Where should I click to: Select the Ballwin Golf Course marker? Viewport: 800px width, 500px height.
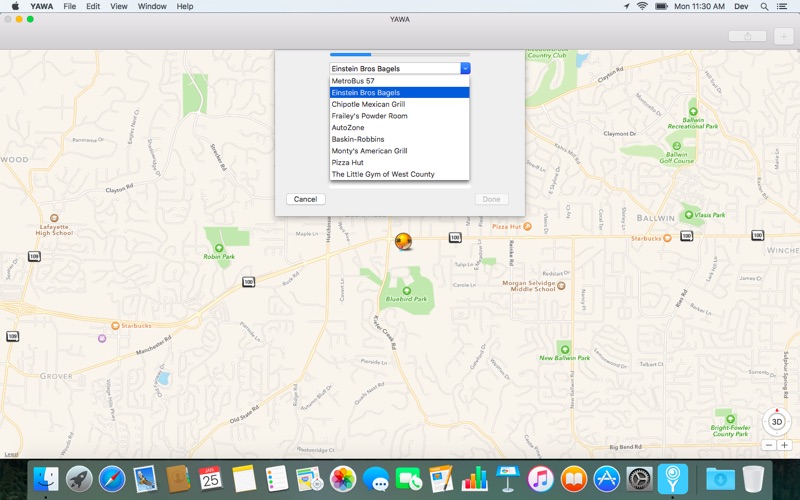coord(677,146)
